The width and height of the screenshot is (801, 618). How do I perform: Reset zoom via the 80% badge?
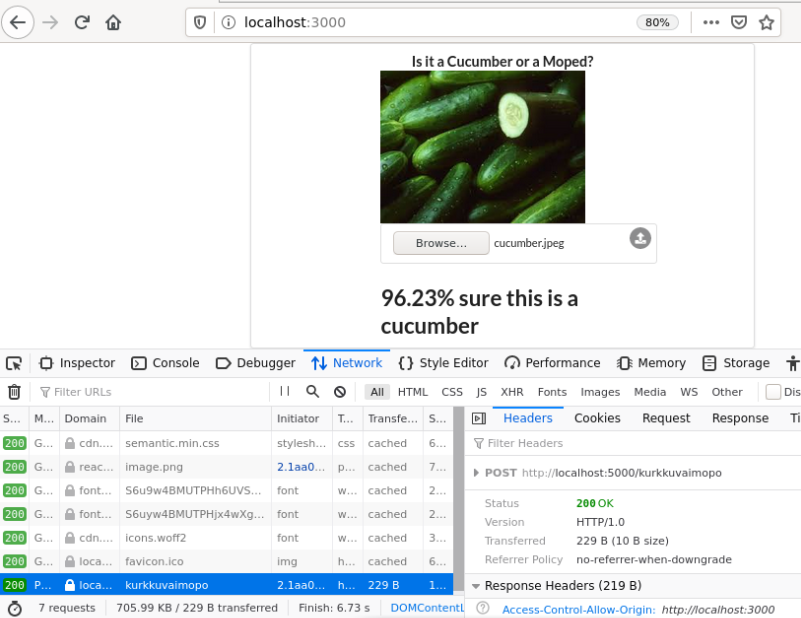(657, 22)
